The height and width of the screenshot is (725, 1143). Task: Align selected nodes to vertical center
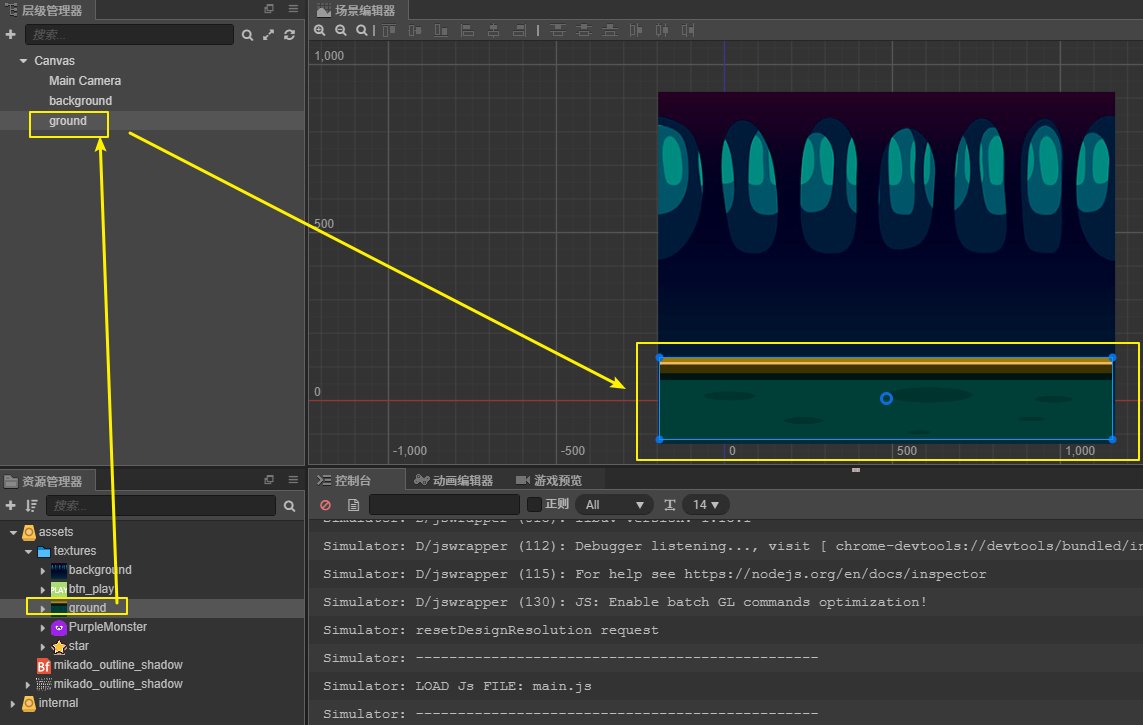click(x=415, y=30)
